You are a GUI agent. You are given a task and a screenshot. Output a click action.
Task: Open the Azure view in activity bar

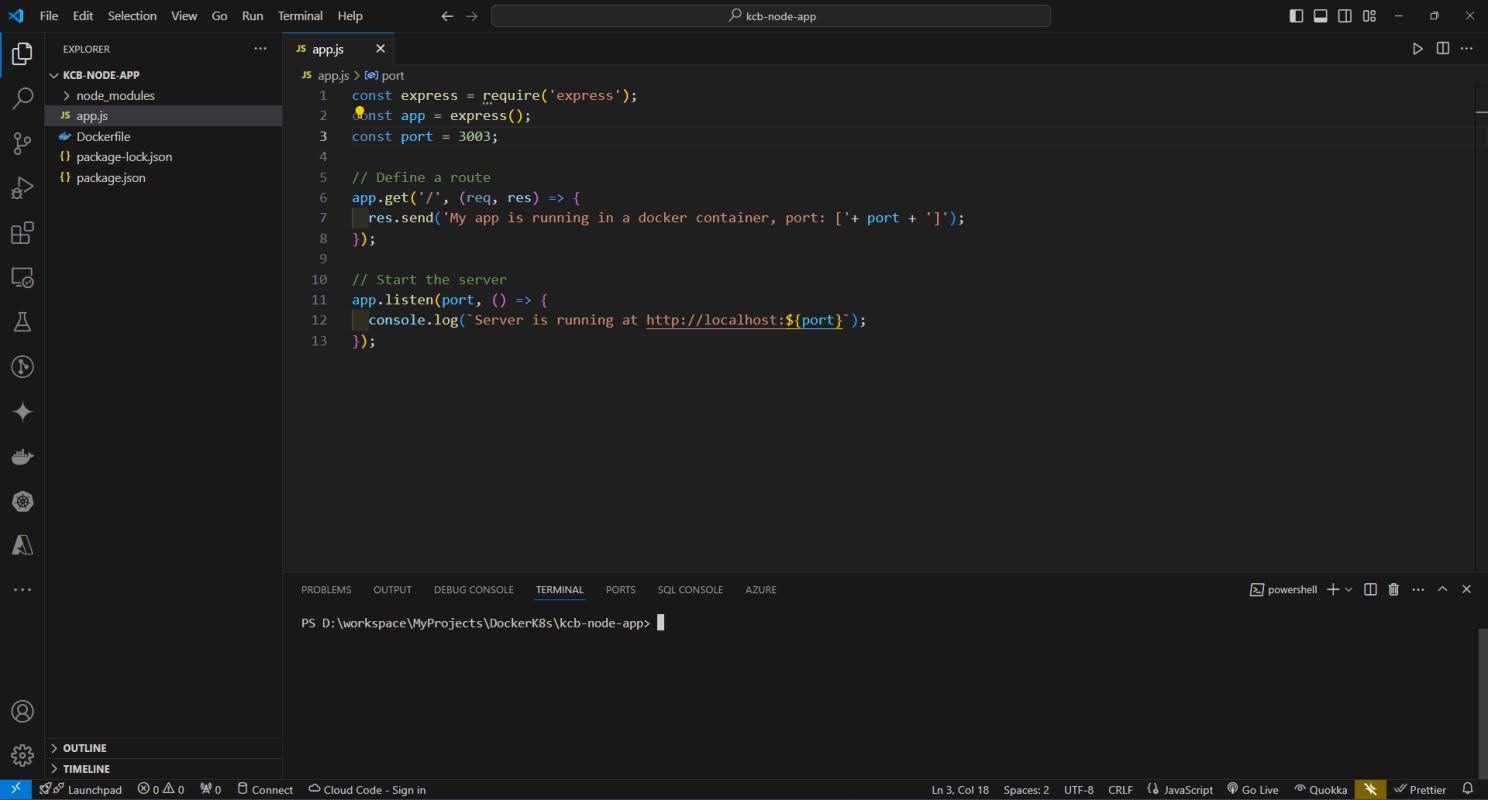pyautogui.click(x=22, y=545)
